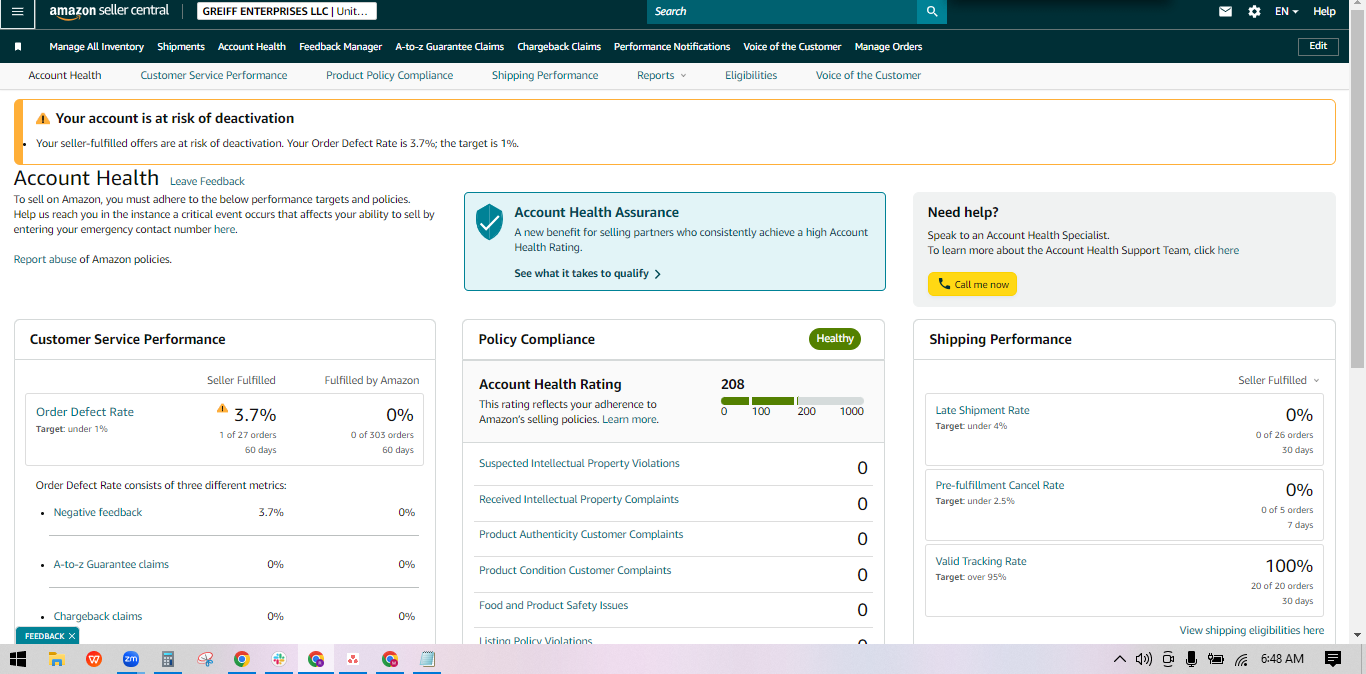Click View shipping eligibilities here
The width and height of the screenshot is (1366, 674).
coord(1251,630)
